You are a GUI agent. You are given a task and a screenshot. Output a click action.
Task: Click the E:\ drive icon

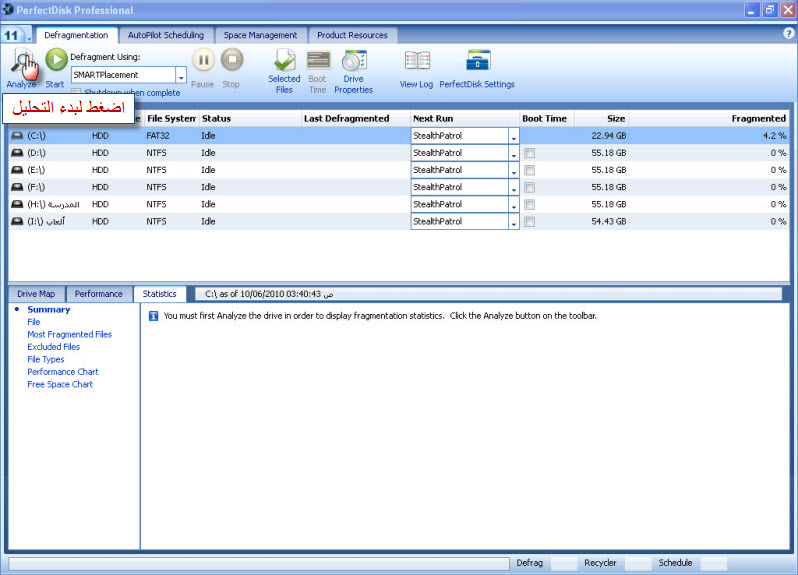[x=17, y=170]
